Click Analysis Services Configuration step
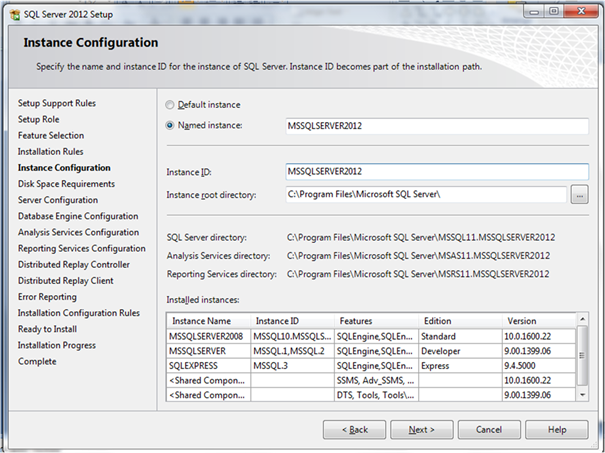Viewport: 605px width, 453px height. 78,232
